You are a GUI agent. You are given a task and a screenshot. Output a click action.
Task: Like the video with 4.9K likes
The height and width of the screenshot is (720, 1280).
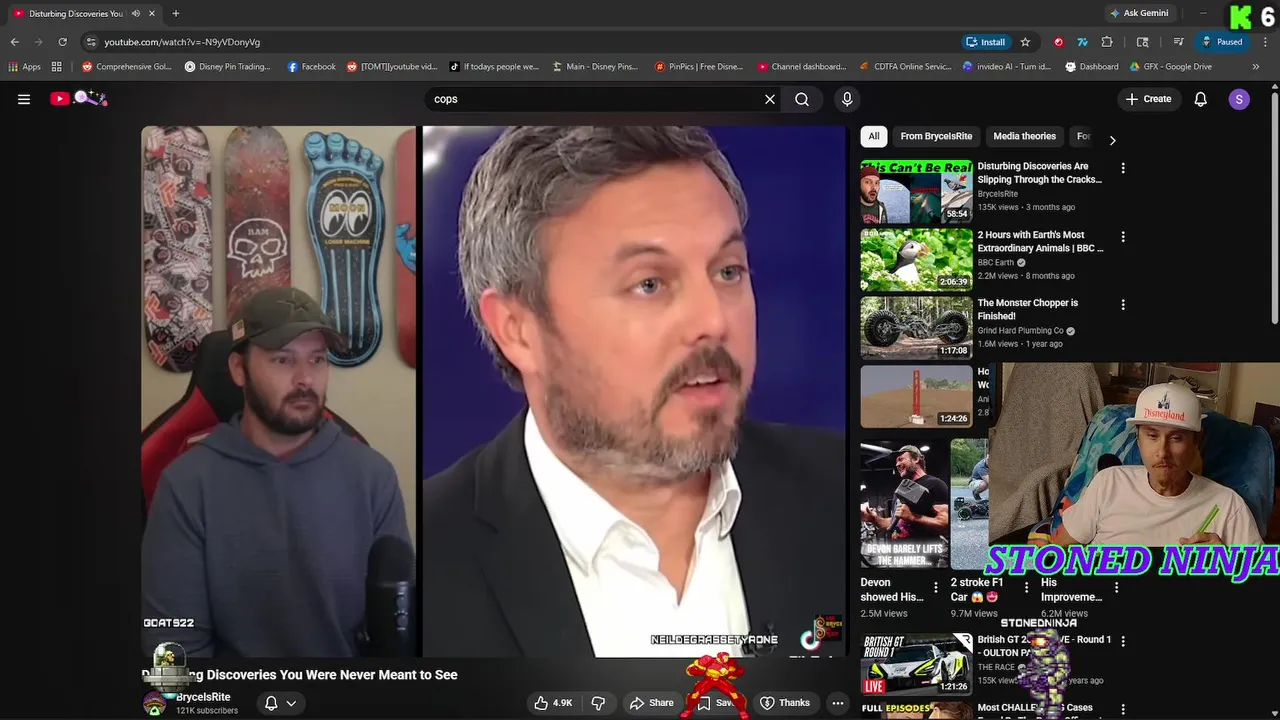553,703
